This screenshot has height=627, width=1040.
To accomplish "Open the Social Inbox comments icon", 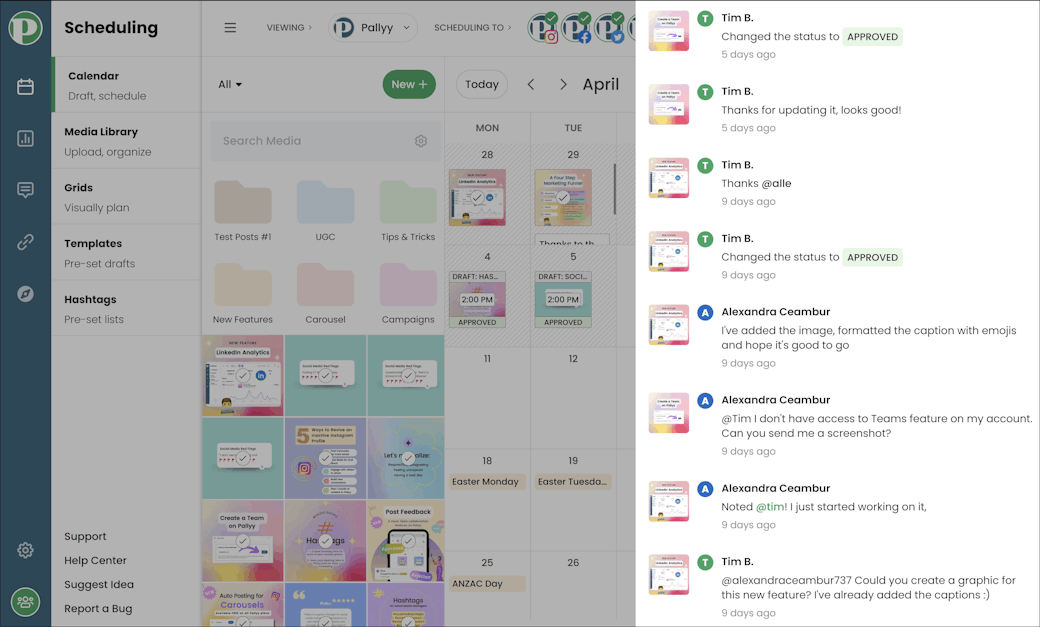I will coord(25,190).
